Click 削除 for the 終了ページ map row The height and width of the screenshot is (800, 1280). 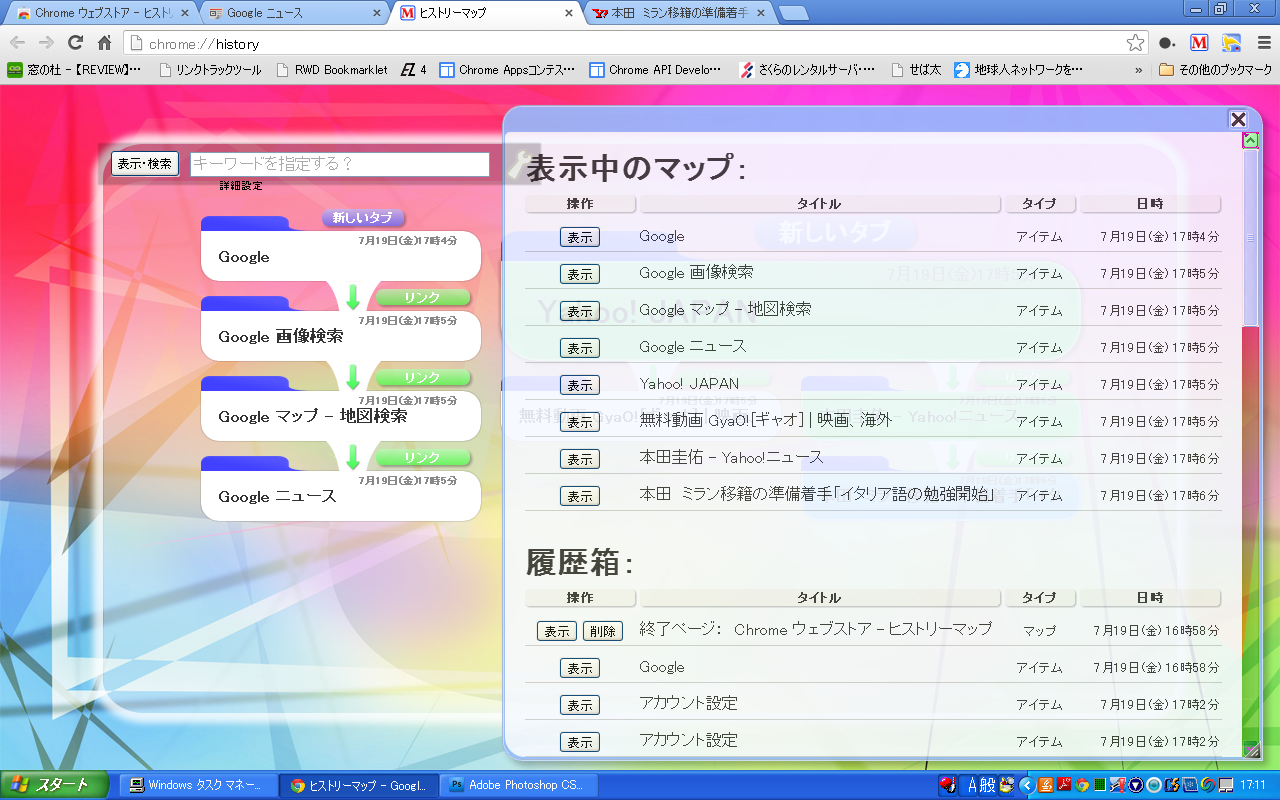602,631
